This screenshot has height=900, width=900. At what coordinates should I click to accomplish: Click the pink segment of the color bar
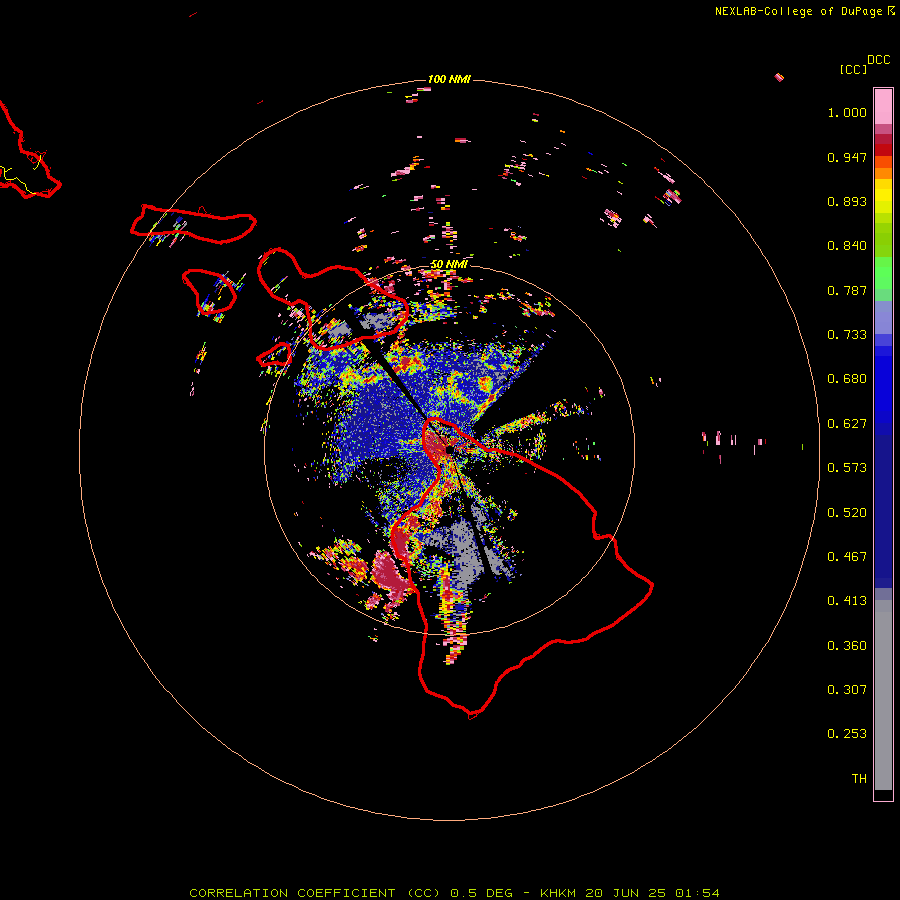coord(883,107)
